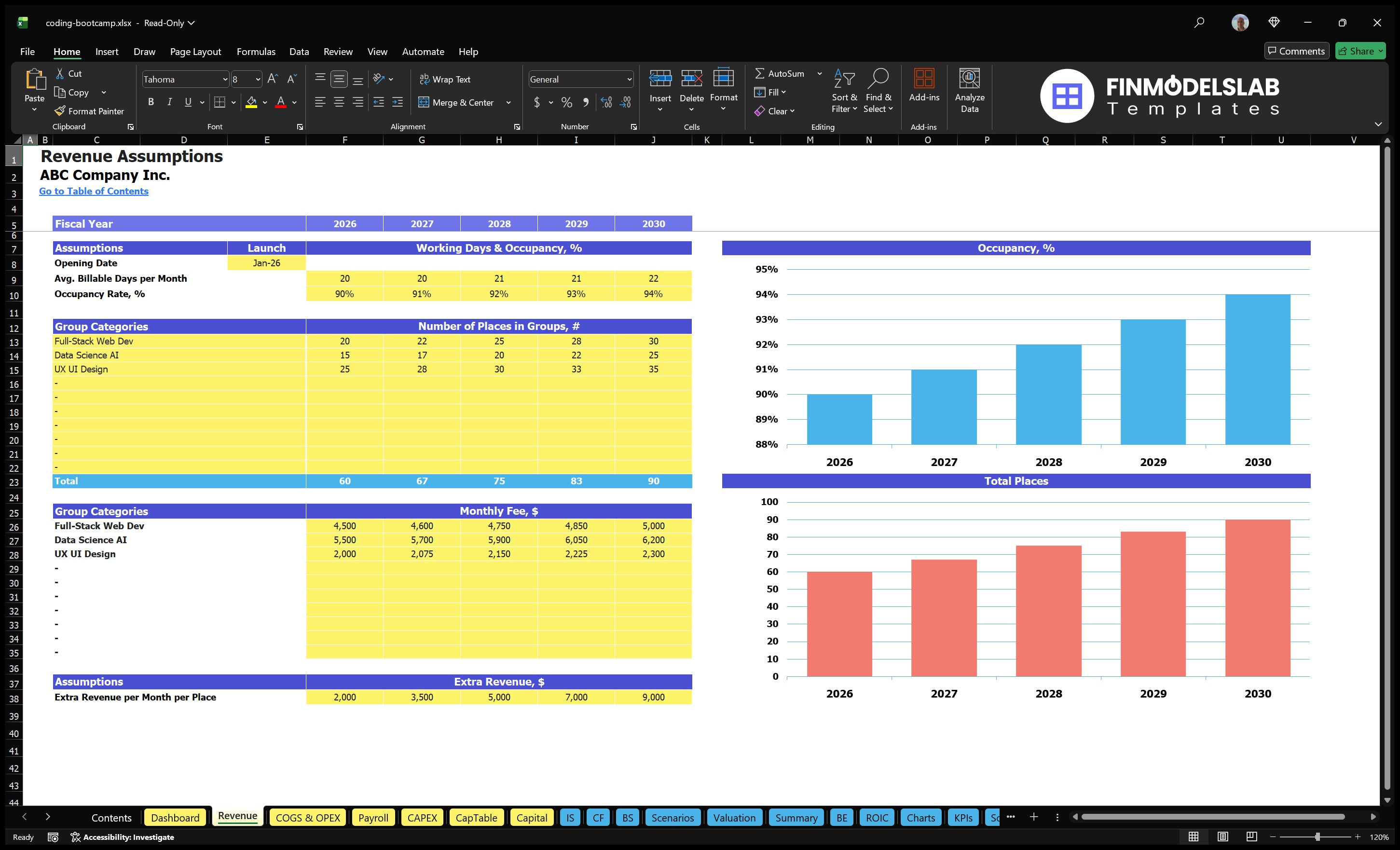Open the number format dropdown

pyautogui.click(x=630, y=79)
